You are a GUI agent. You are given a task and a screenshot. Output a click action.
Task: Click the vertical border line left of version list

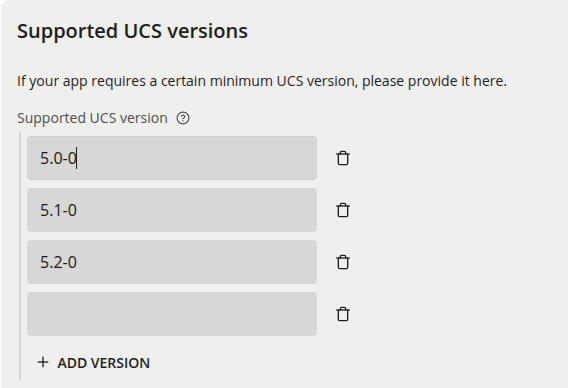tap(20, 256)
